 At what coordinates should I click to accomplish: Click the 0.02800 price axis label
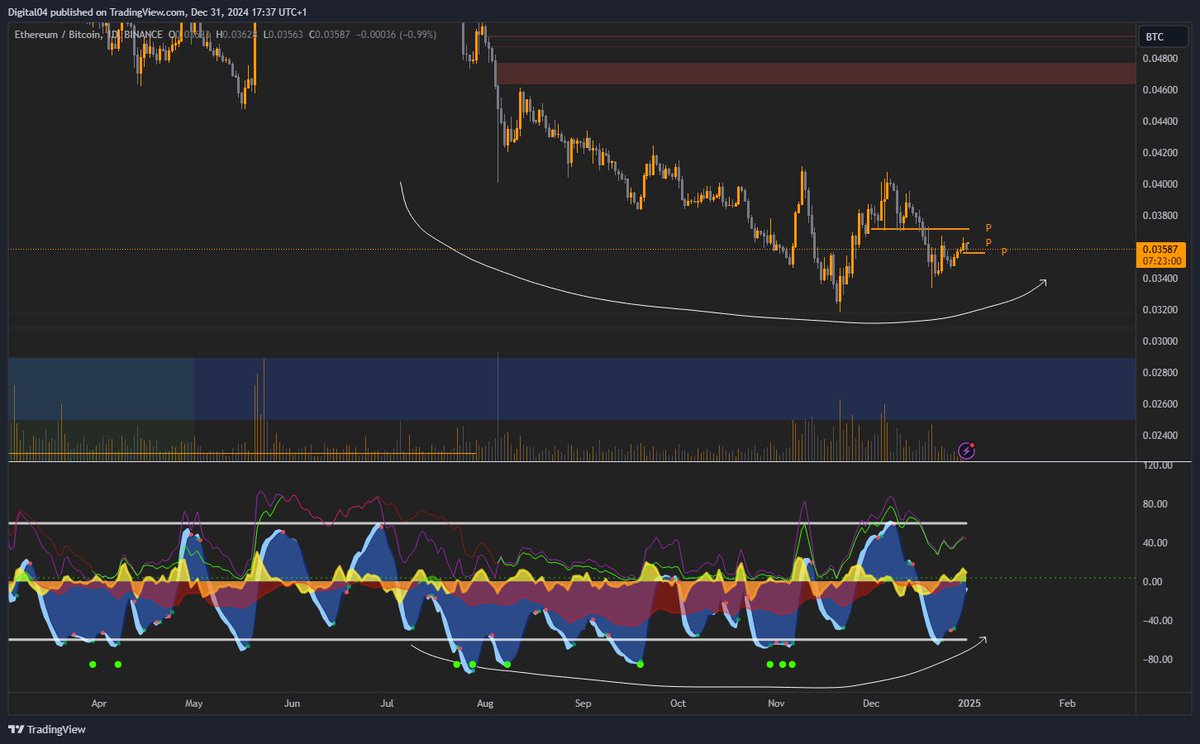point(1162,372)
